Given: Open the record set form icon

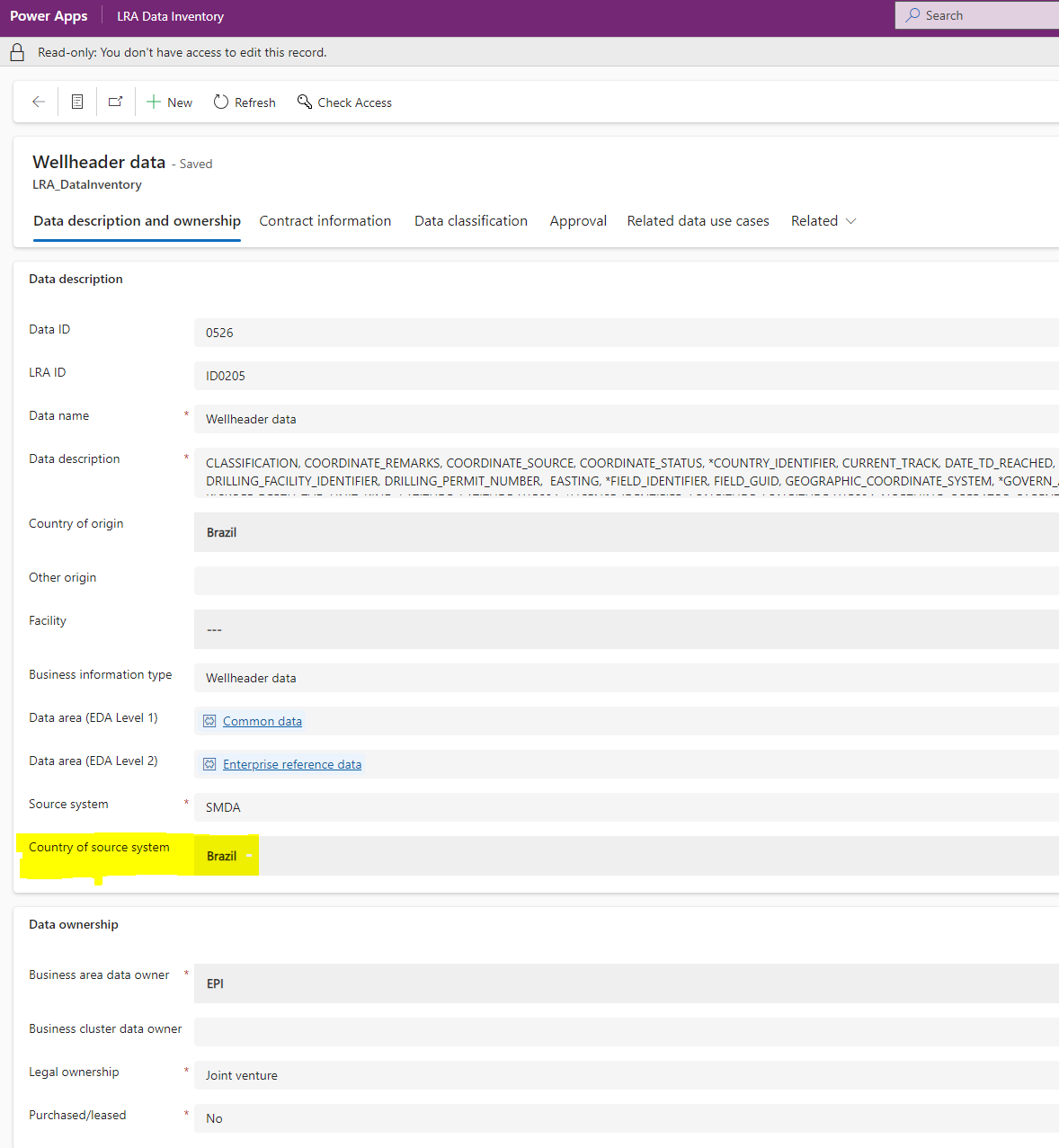Looking at the screenshot, I should point(77,102).
